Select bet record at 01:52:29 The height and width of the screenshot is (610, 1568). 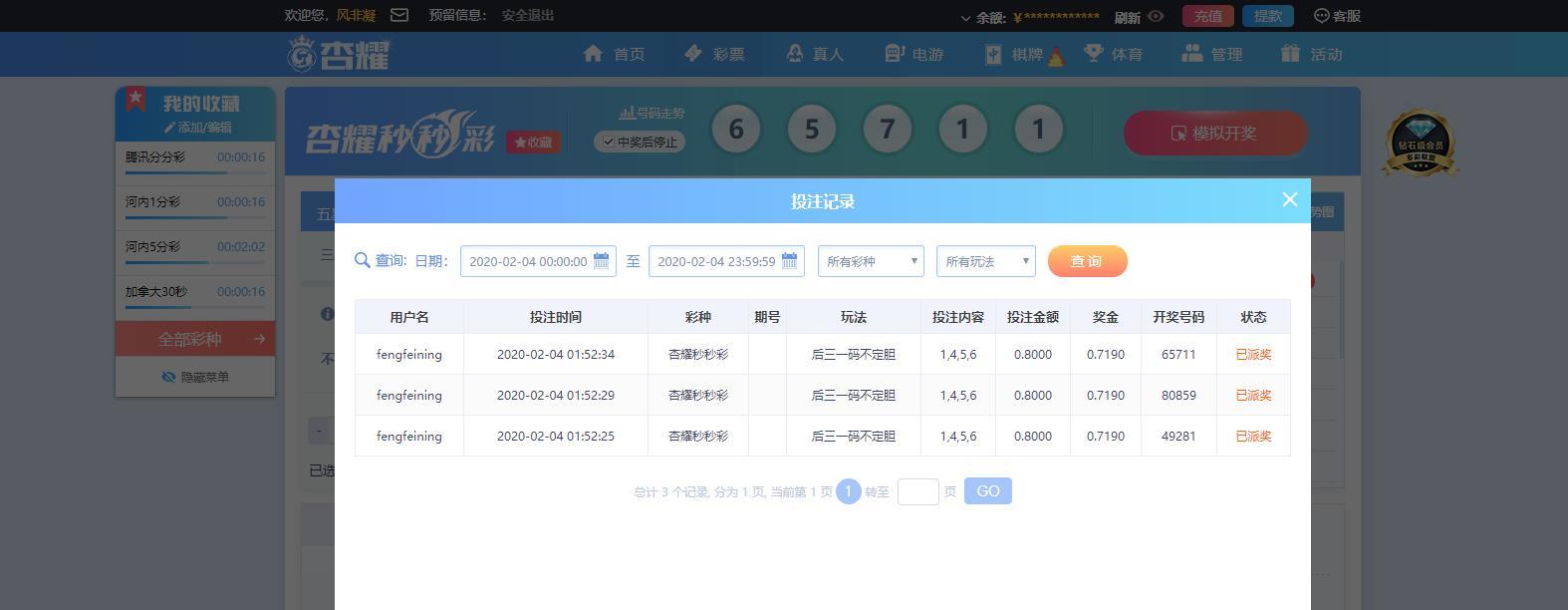pos(822,395)
